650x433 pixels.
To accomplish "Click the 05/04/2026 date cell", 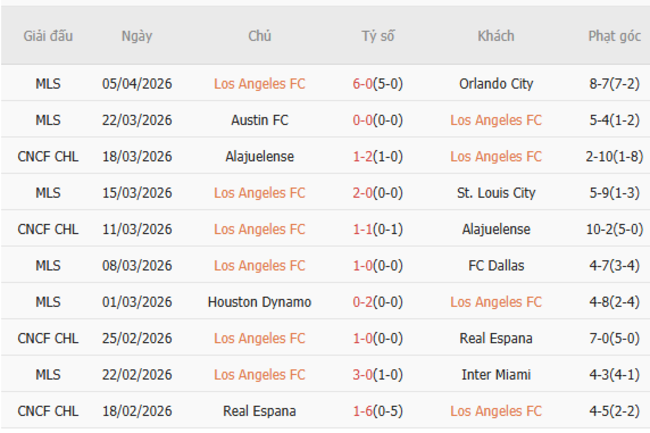I will point(137,84).
